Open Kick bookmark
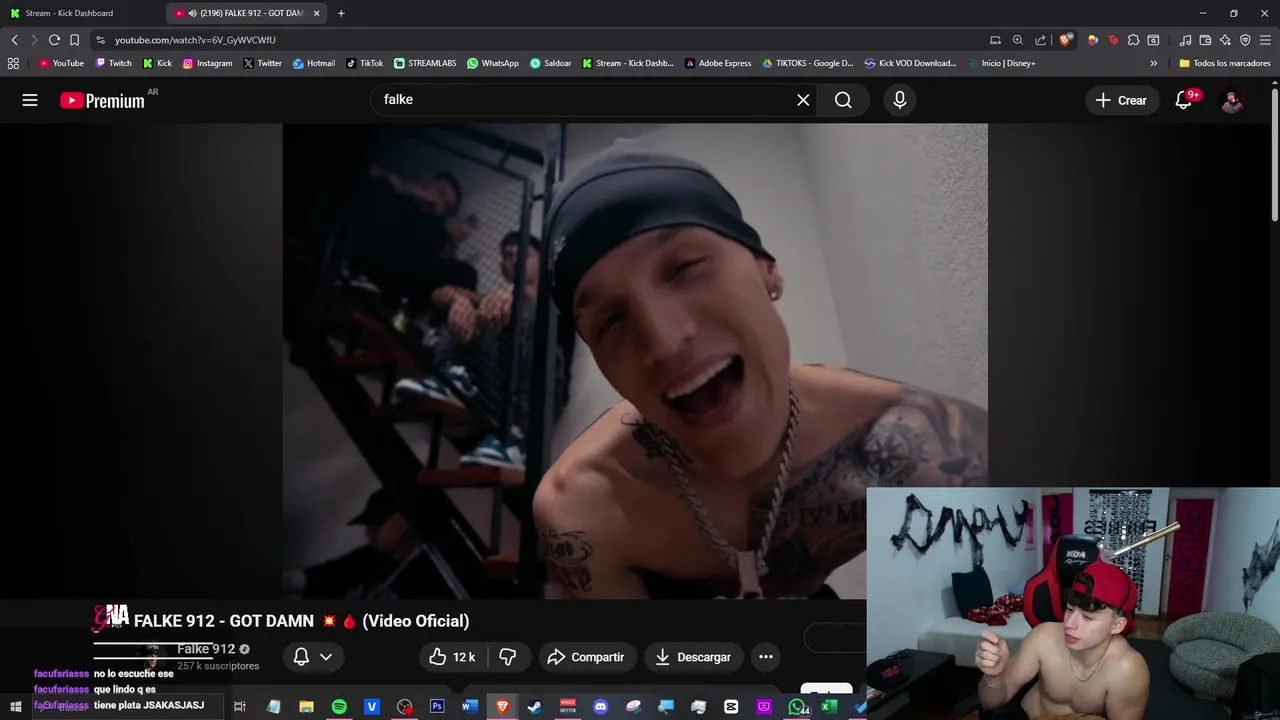The image size is (1280, 720). click(x=158, y=63)
